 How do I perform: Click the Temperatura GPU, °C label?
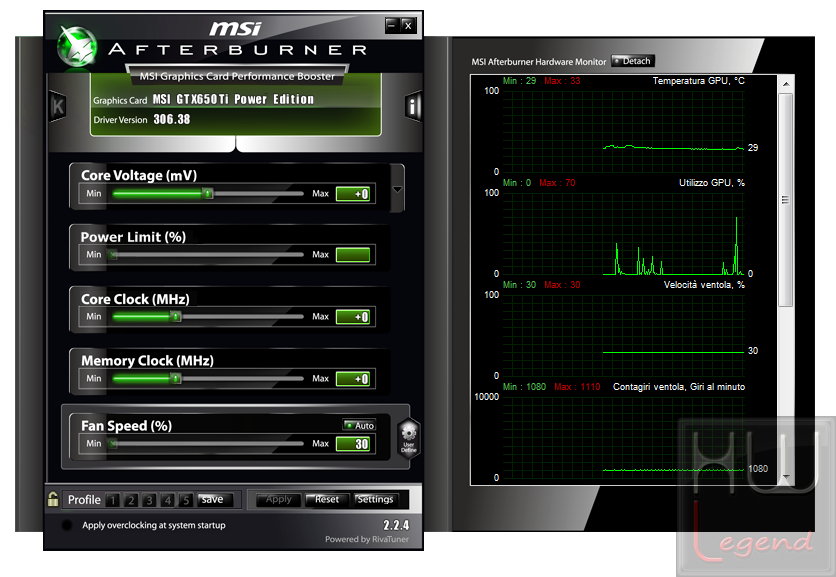[x=698, y=81]
